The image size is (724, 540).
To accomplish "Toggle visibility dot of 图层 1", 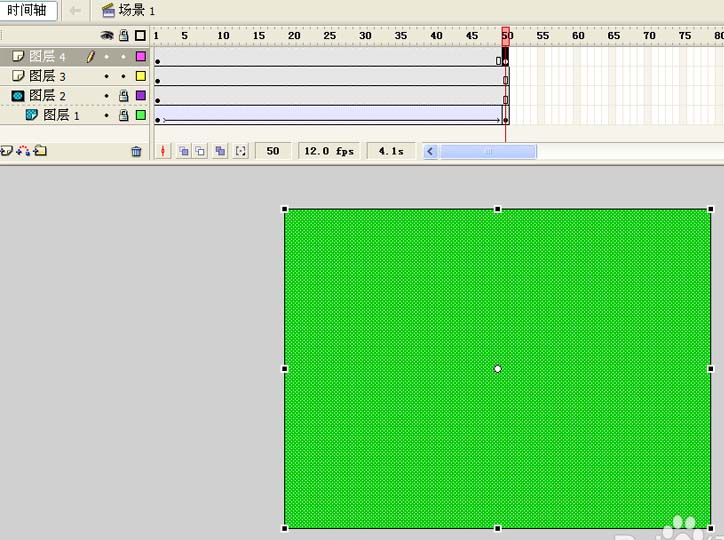I will point(107,115).
